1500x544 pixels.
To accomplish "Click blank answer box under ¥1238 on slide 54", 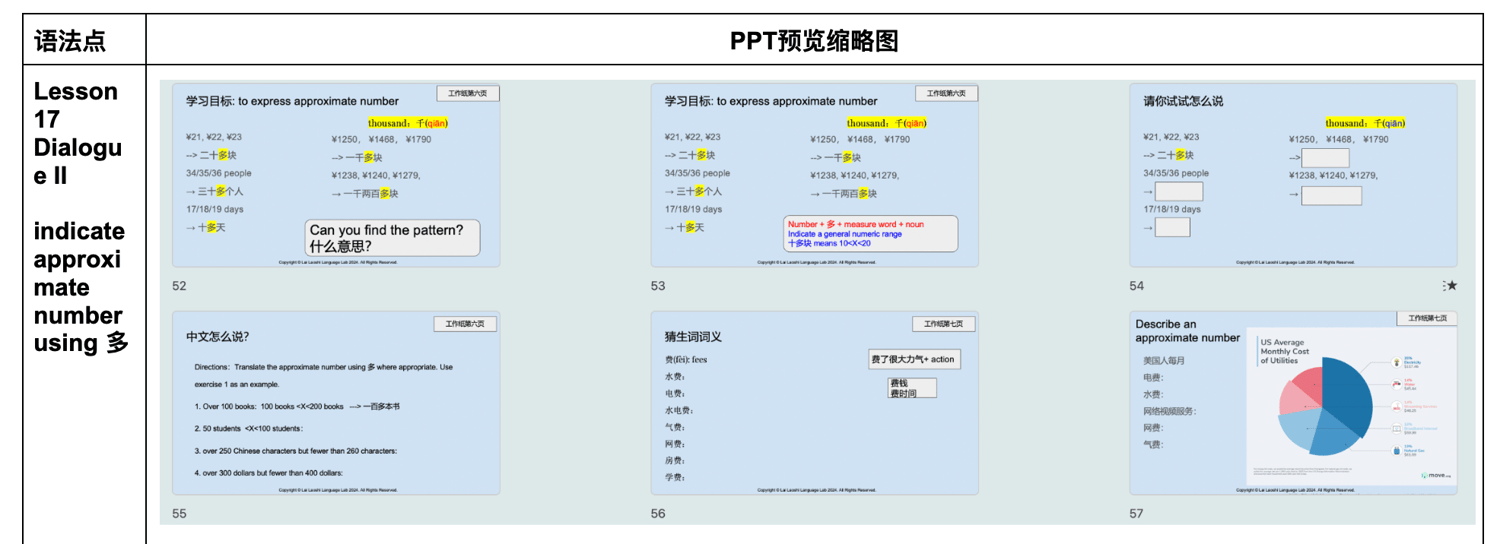I will click(1331, 195).
